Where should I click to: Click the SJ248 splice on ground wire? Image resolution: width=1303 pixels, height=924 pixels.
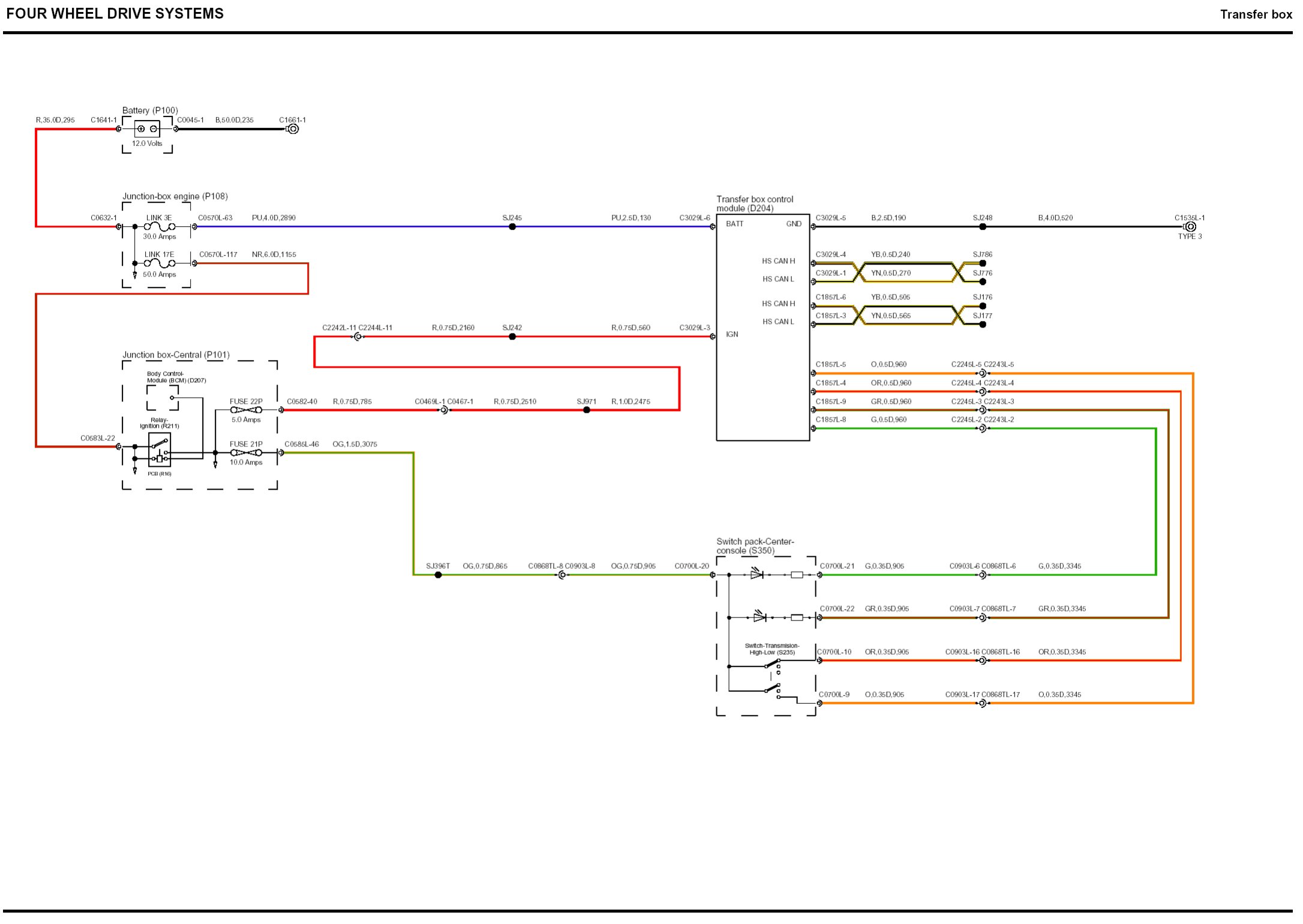[983, 227]
